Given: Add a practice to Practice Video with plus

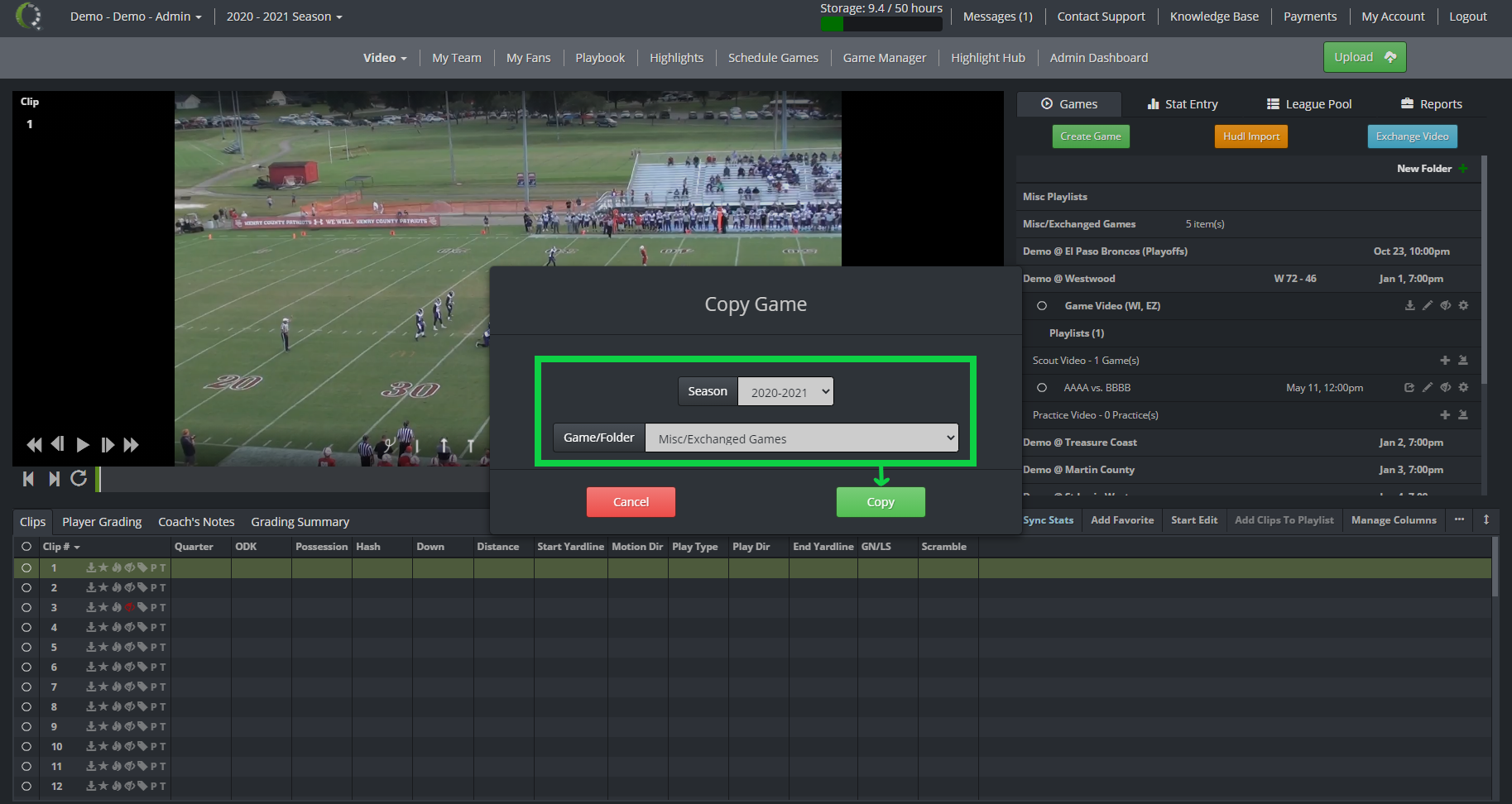Looking at the screenshot, I should pyautogui.click(x=1445, y=414).
